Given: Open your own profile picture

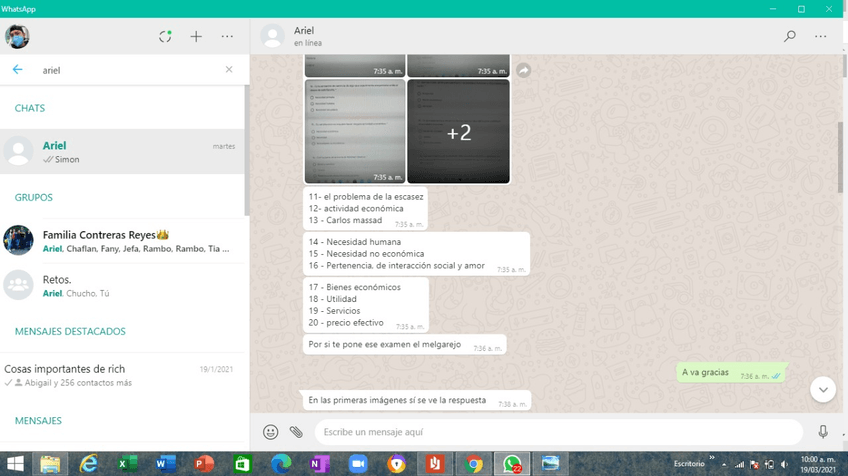Looking at the screenshot, I should (17, 37).
